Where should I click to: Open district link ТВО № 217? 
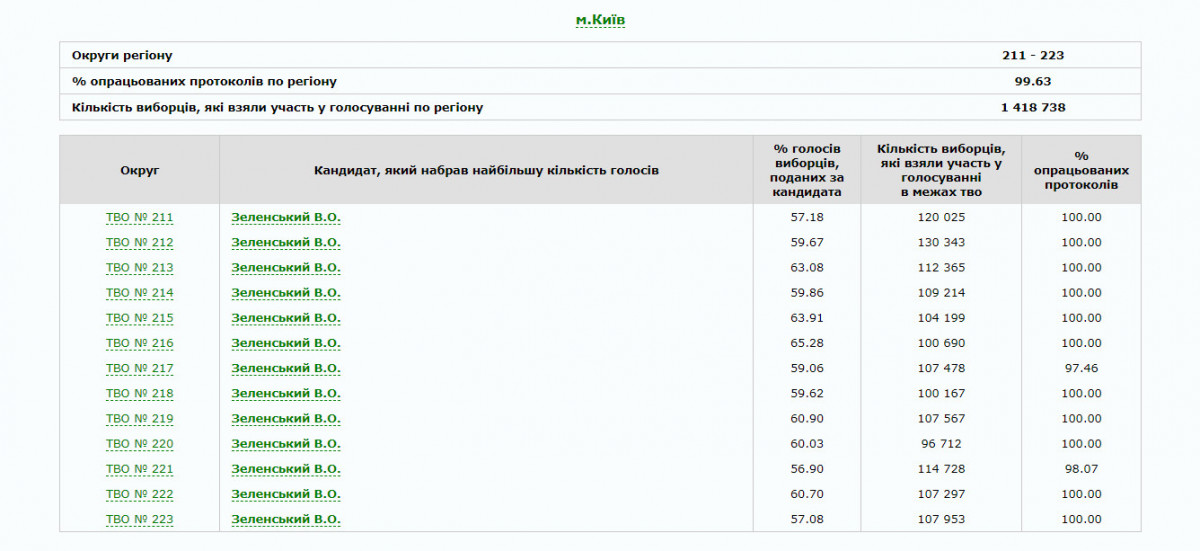tap(140, 368)
